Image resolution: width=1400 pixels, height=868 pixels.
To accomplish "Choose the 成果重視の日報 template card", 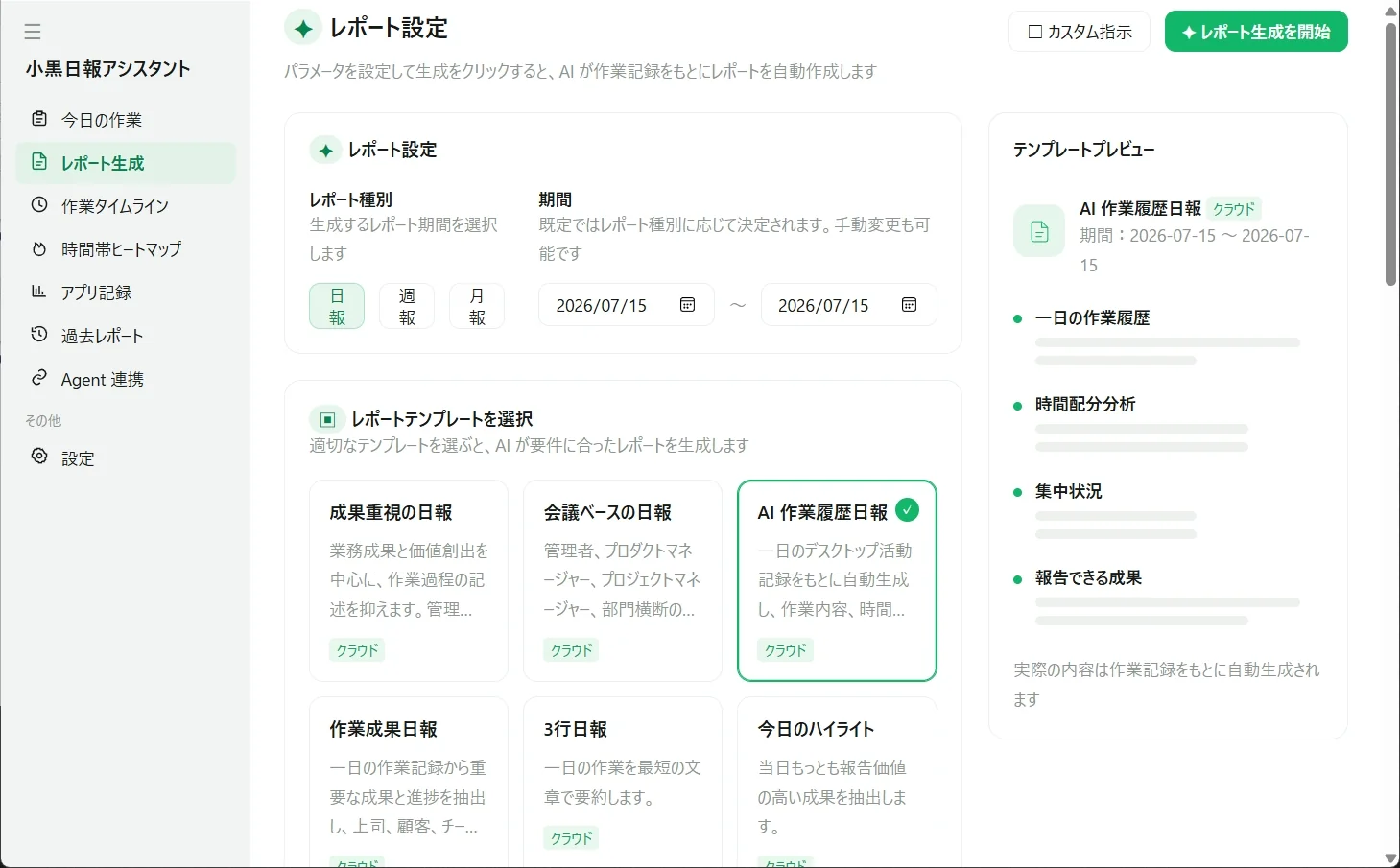I will 409,580.
